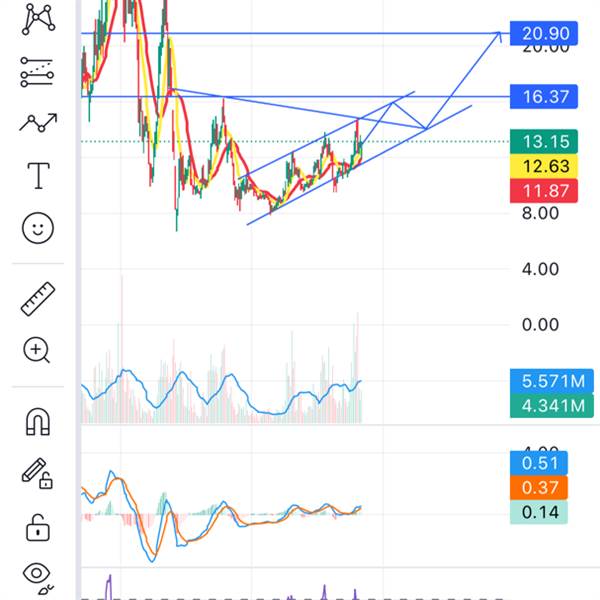Click the 20.90 horizontal line price label

coord(544,33)
